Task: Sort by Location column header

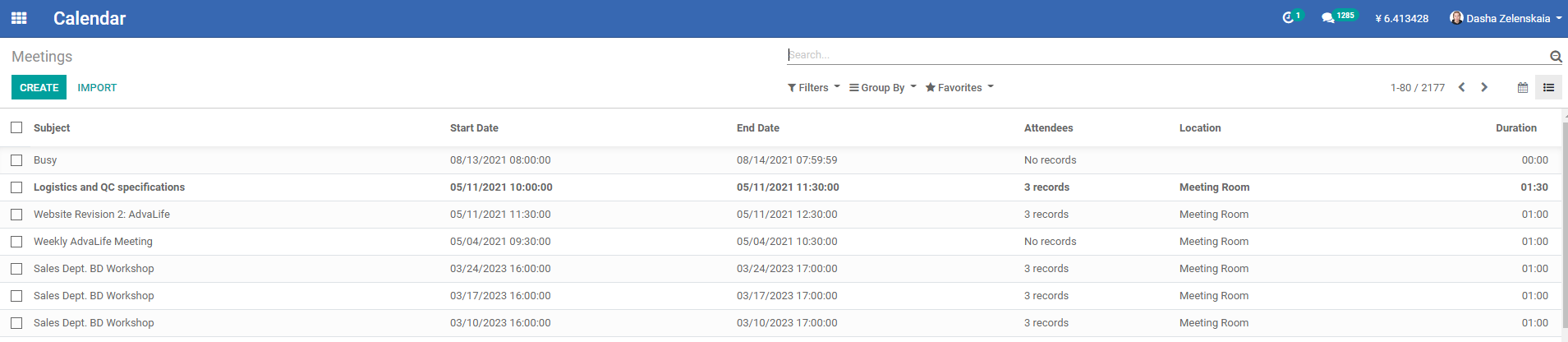Action: point(1200,127)
